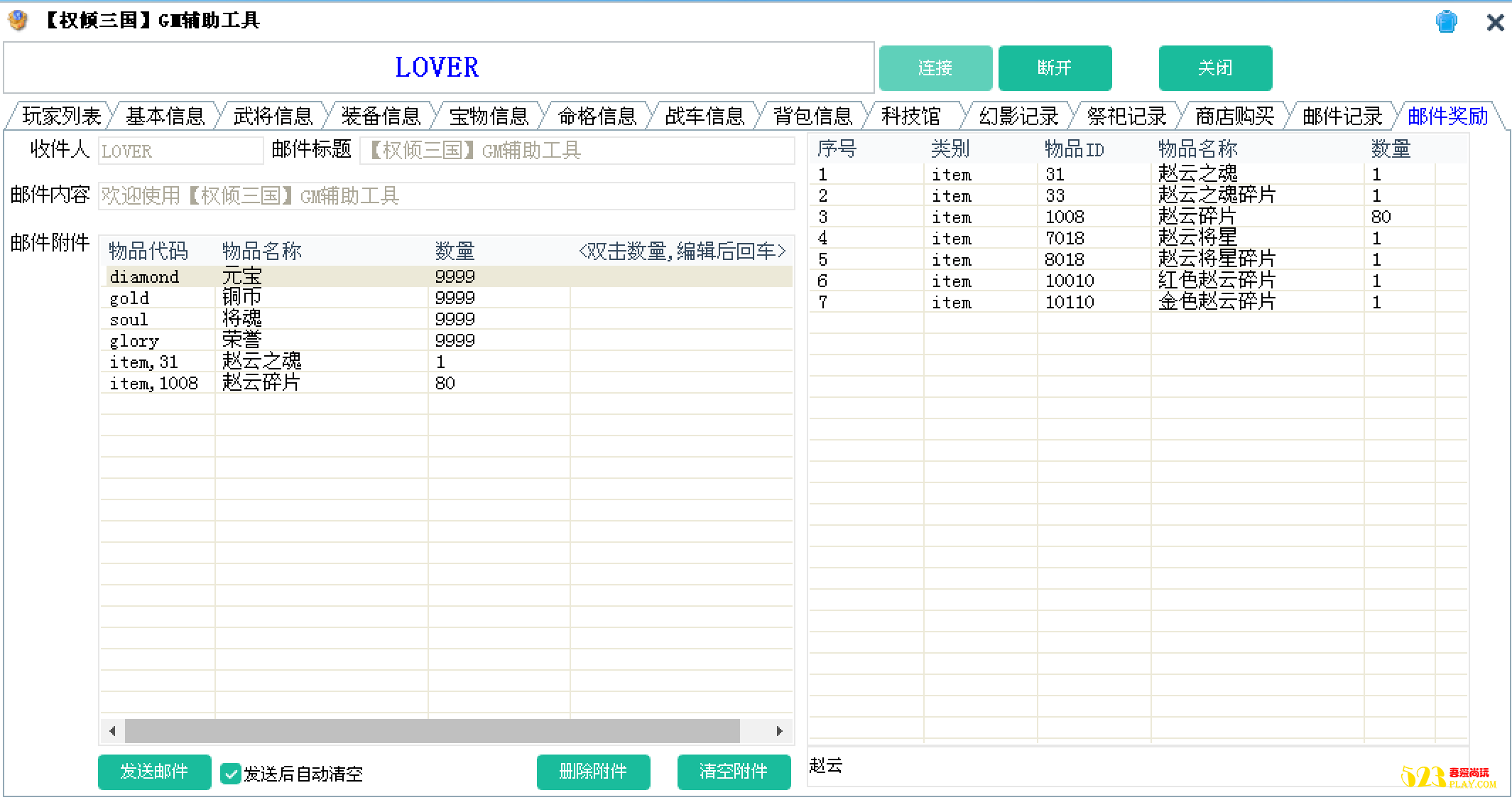Viewport: 1512px width, 800px height.
Task: Open the 战车信息 tab
Action: coord(705,116)
